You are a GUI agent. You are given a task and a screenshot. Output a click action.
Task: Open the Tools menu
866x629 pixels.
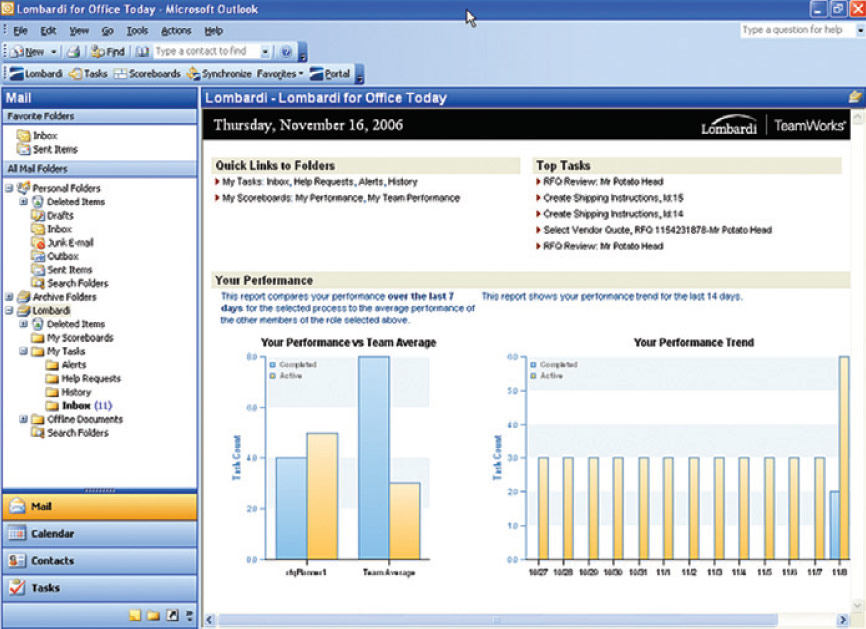[137, 31]
